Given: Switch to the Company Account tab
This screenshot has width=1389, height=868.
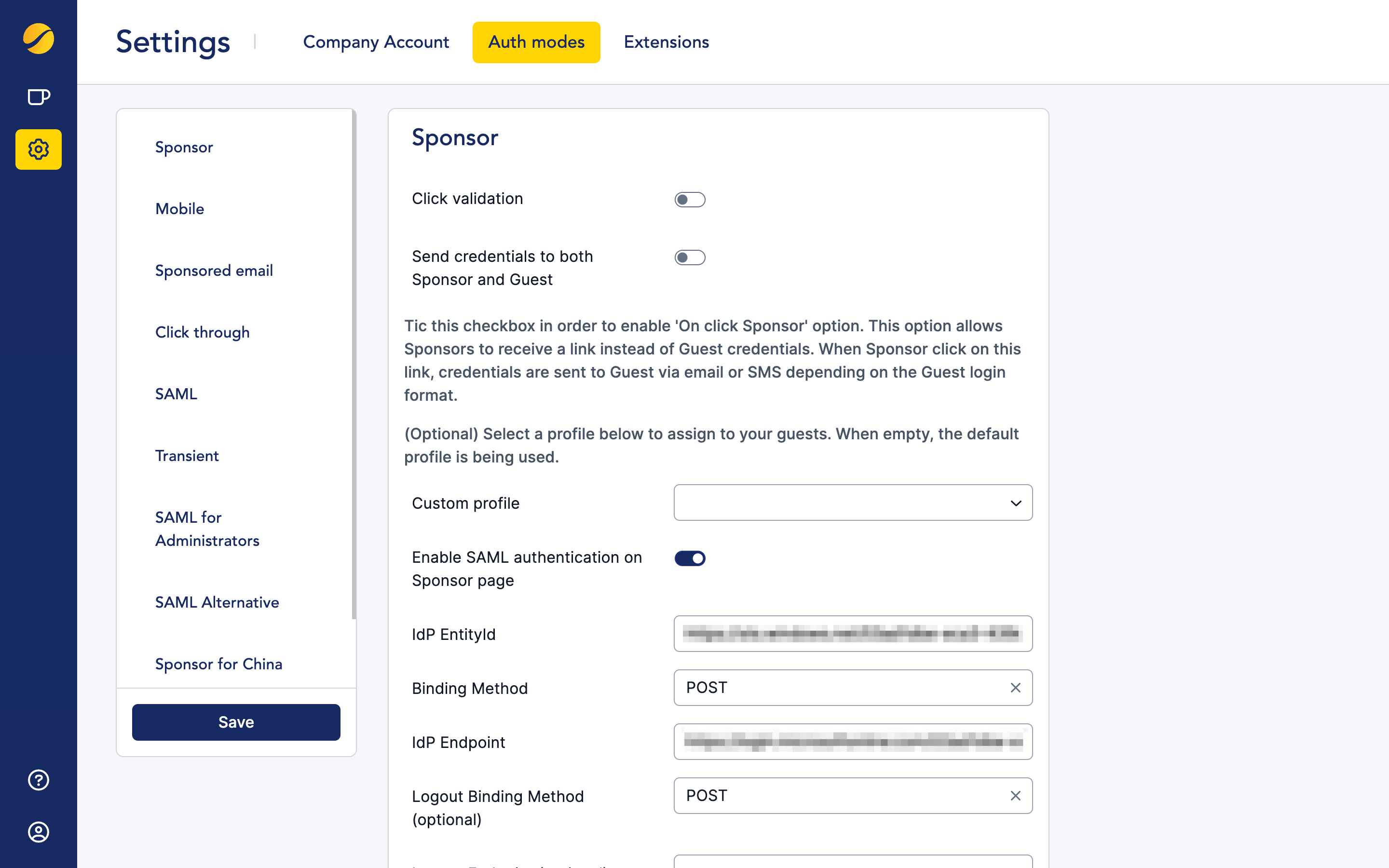Looking at the screenshot, I should point(376,42).
